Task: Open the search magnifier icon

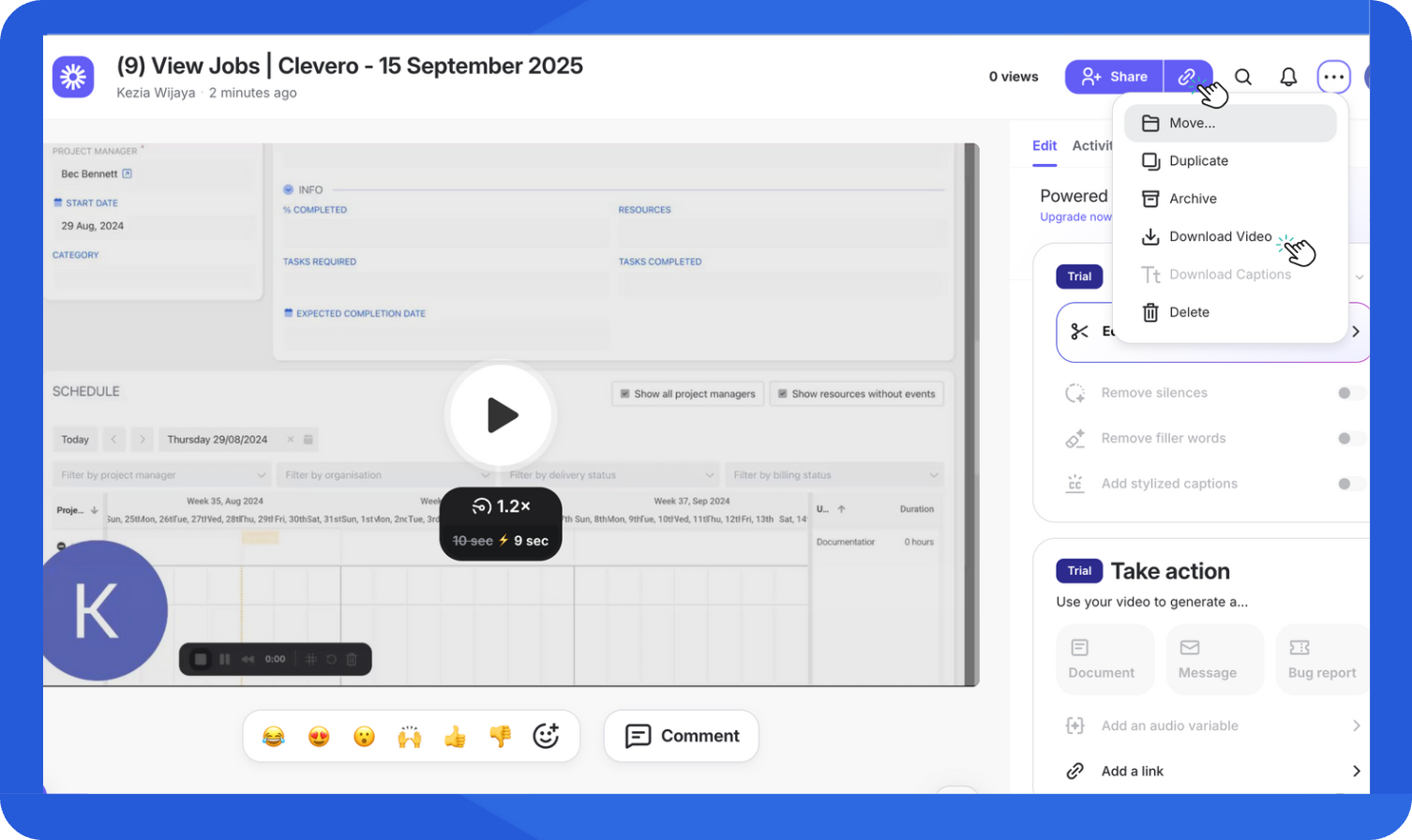Action: tap(1243, 77)
